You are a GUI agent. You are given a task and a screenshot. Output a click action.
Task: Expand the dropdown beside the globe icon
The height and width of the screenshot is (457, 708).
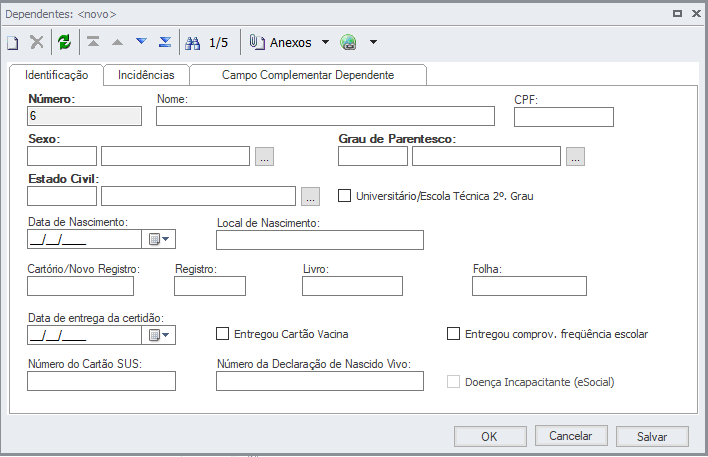click(x=373, y=42)
